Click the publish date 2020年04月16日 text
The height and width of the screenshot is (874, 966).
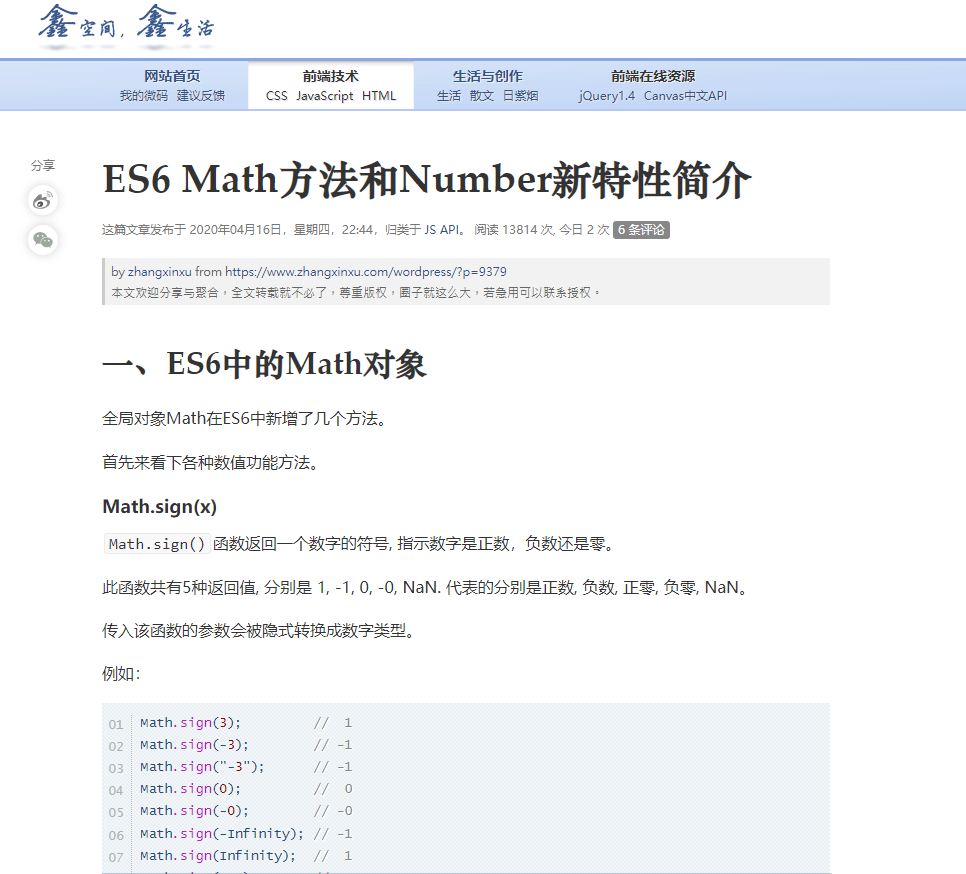(x=235, y=230)
